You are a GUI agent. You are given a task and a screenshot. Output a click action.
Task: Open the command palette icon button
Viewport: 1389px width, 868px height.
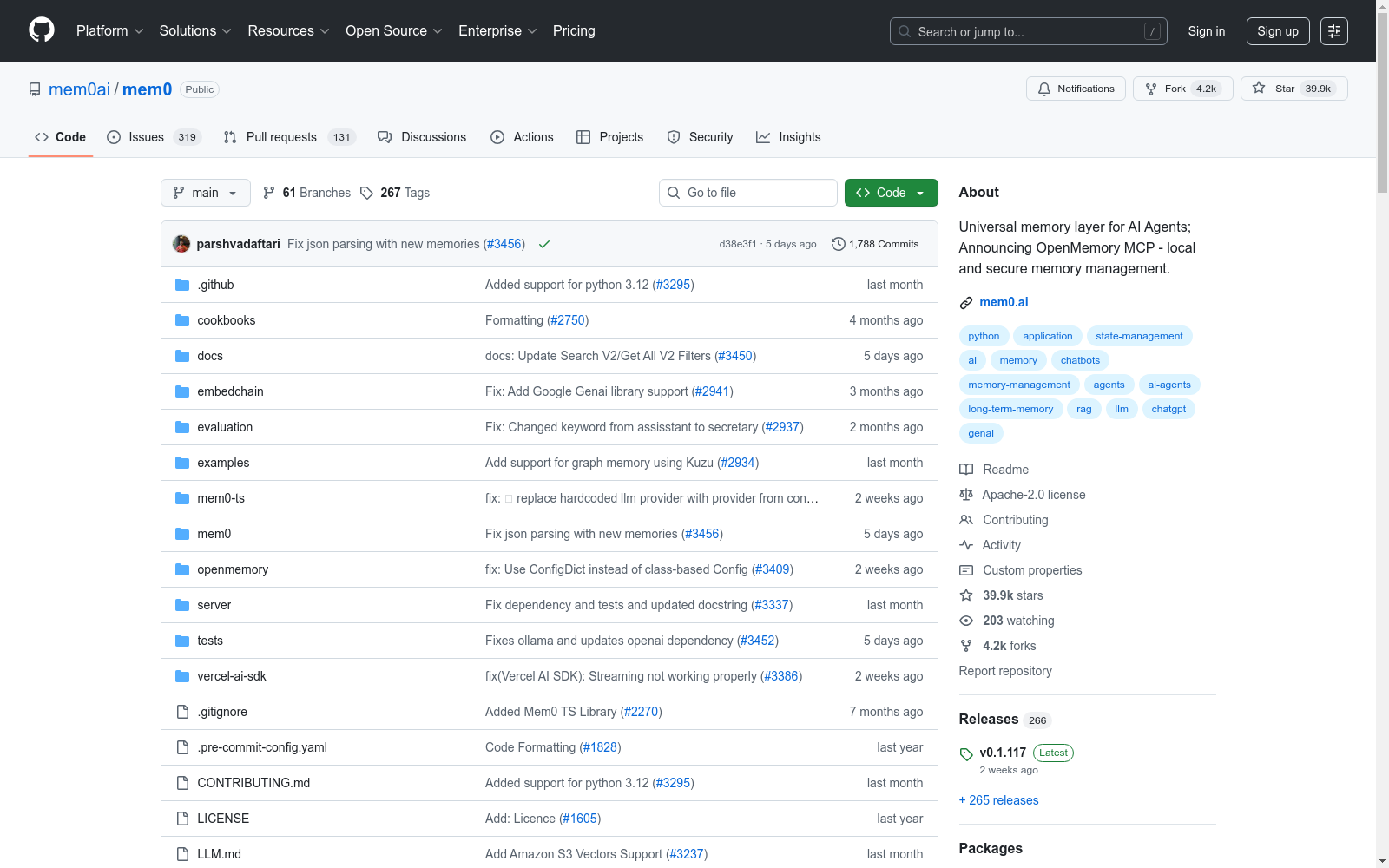[1334, 31]
